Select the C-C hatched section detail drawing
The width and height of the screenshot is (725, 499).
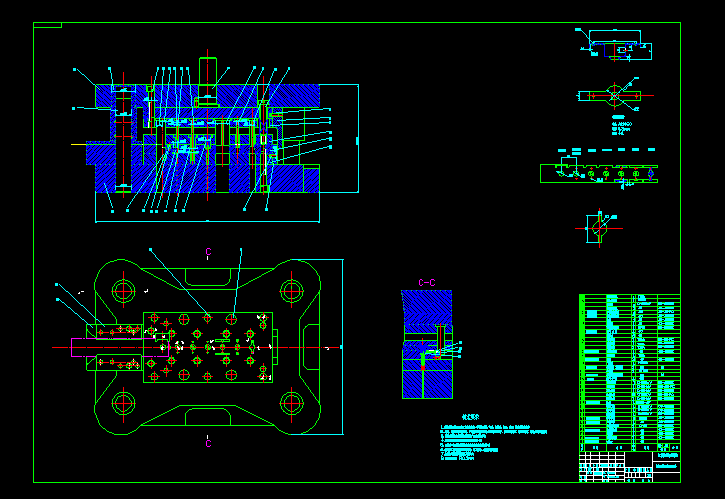click(x=427, y=345)
